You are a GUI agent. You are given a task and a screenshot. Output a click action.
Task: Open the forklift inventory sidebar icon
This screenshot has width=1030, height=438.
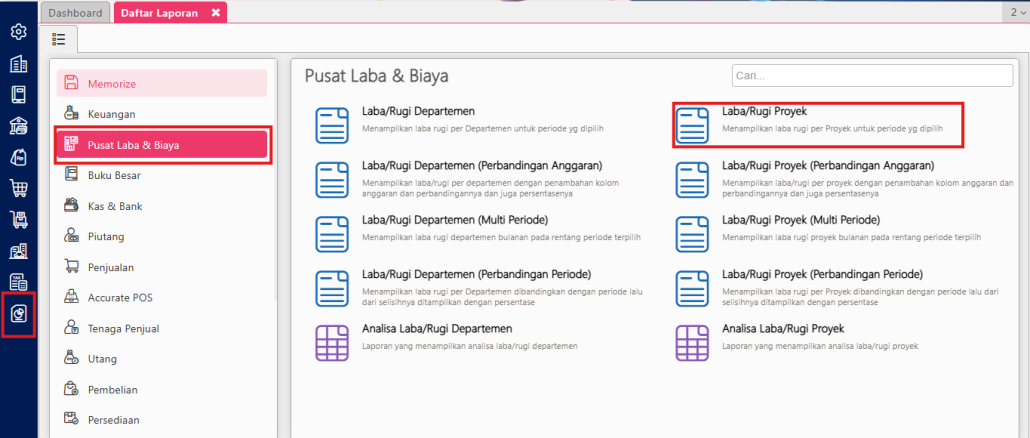(x=18, y=219)
